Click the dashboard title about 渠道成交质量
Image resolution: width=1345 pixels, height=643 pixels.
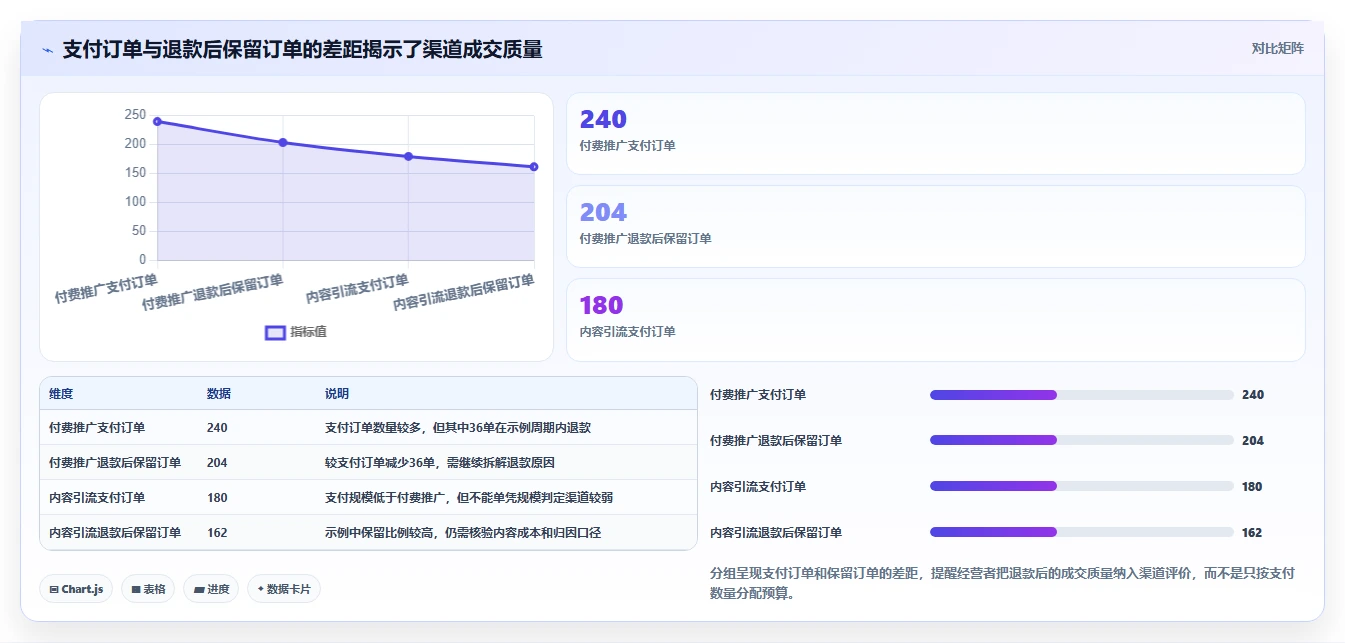(302, 49)
